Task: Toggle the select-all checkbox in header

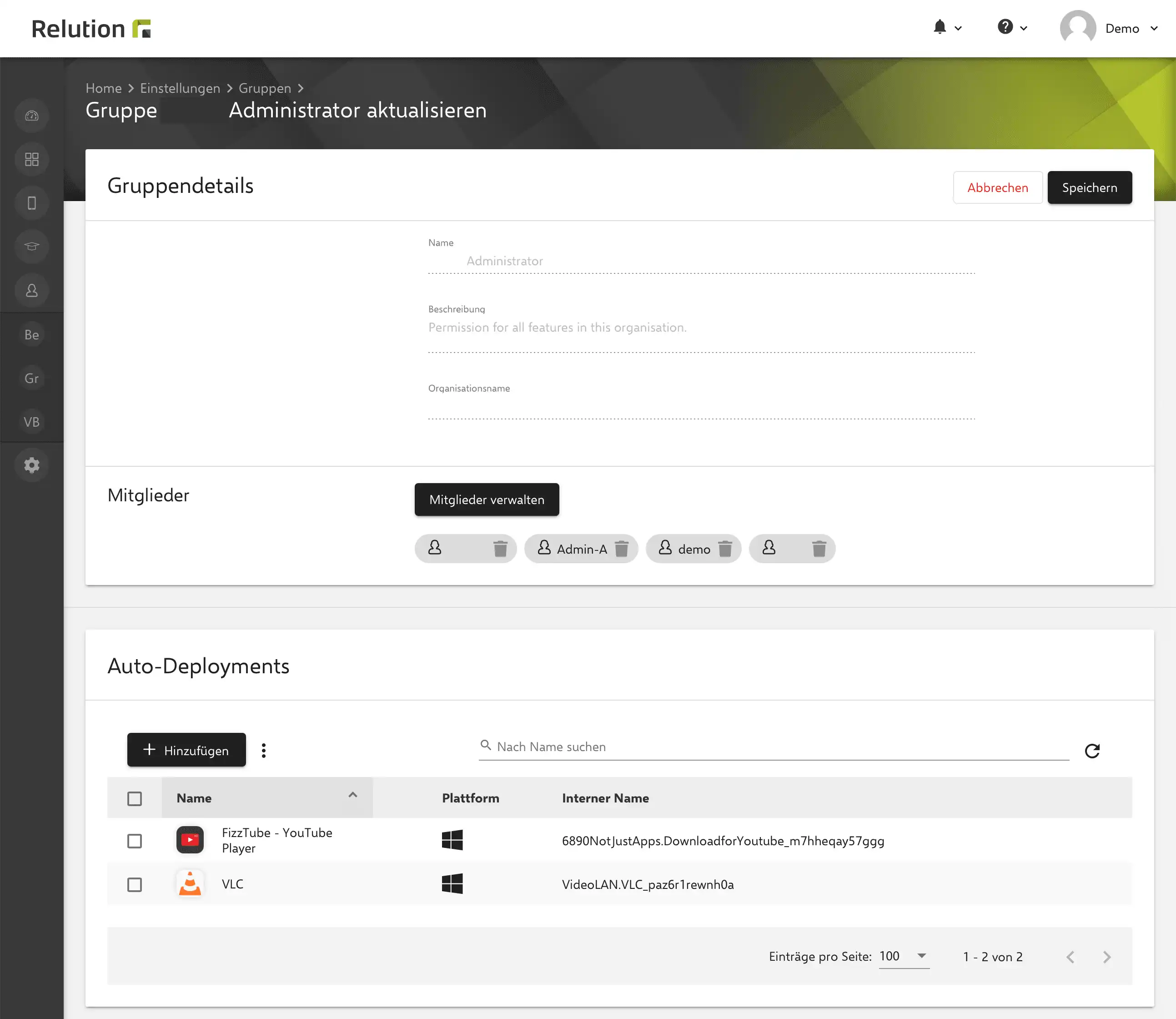Action: [135, 798]
